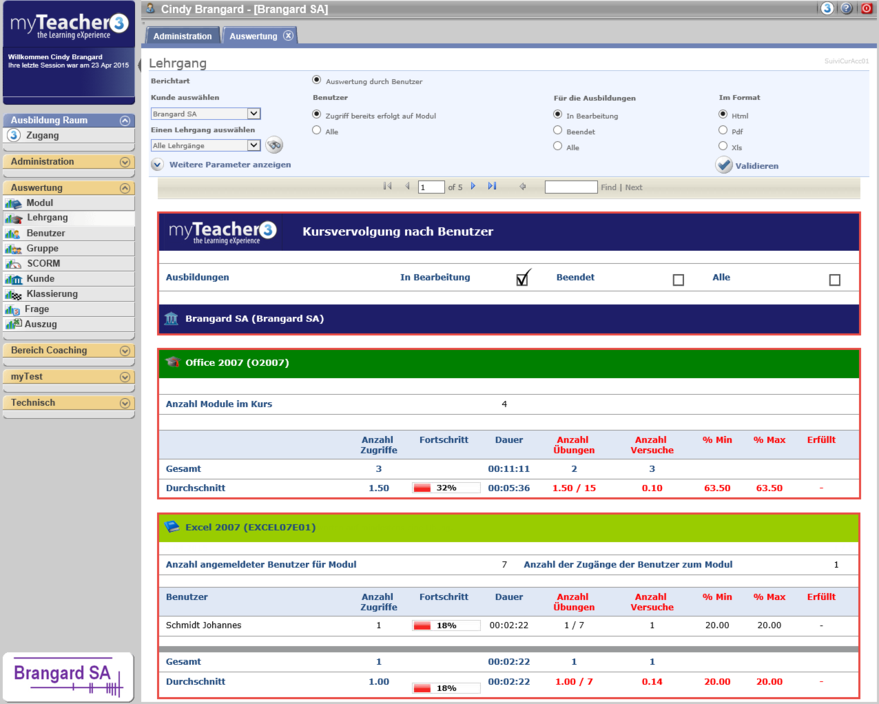Click the refresh icon beside the Lehrgang dropdown
This screenshot has width=879, height=704.
point(274,146)
